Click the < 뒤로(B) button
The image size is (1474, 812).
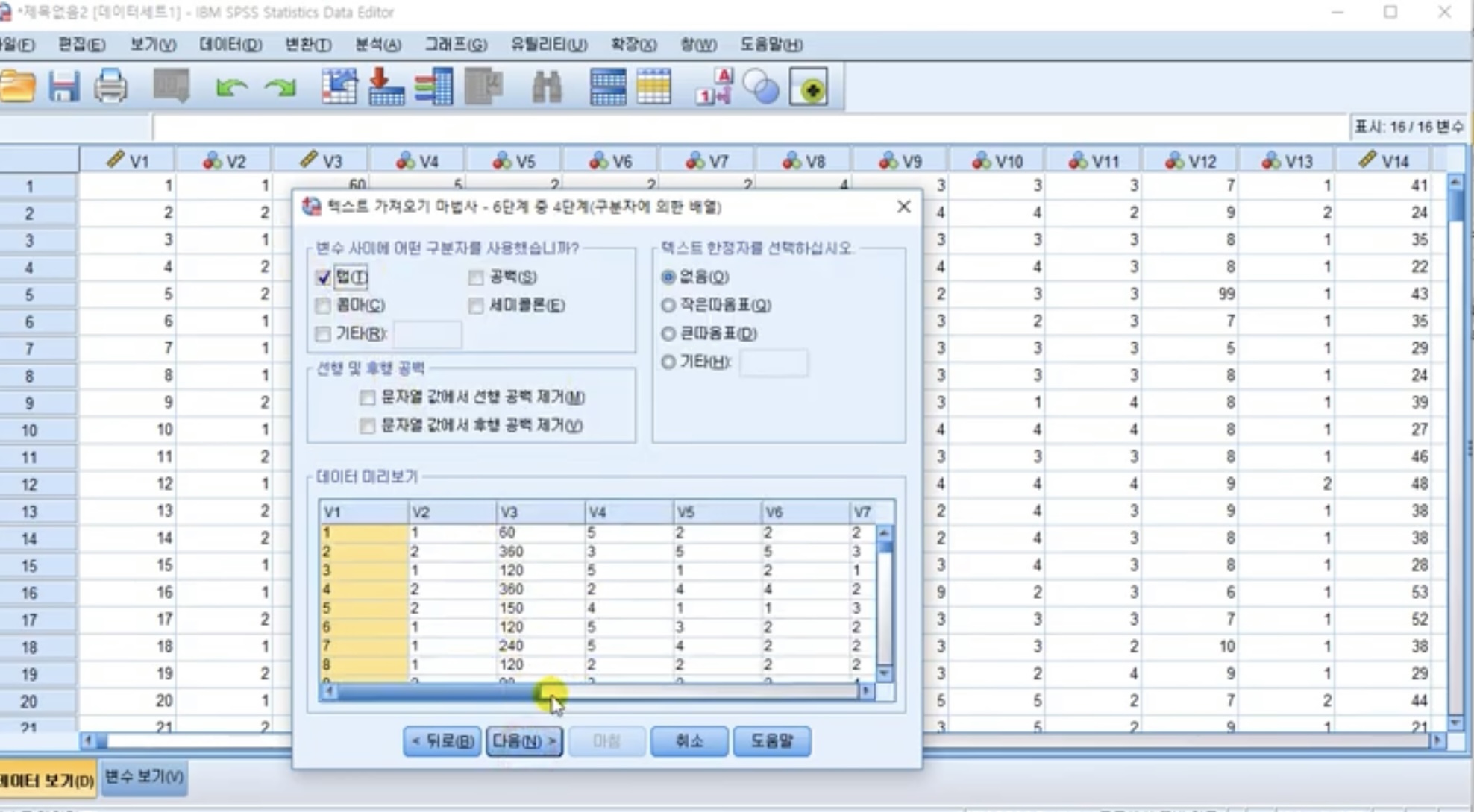pos(442,741)
